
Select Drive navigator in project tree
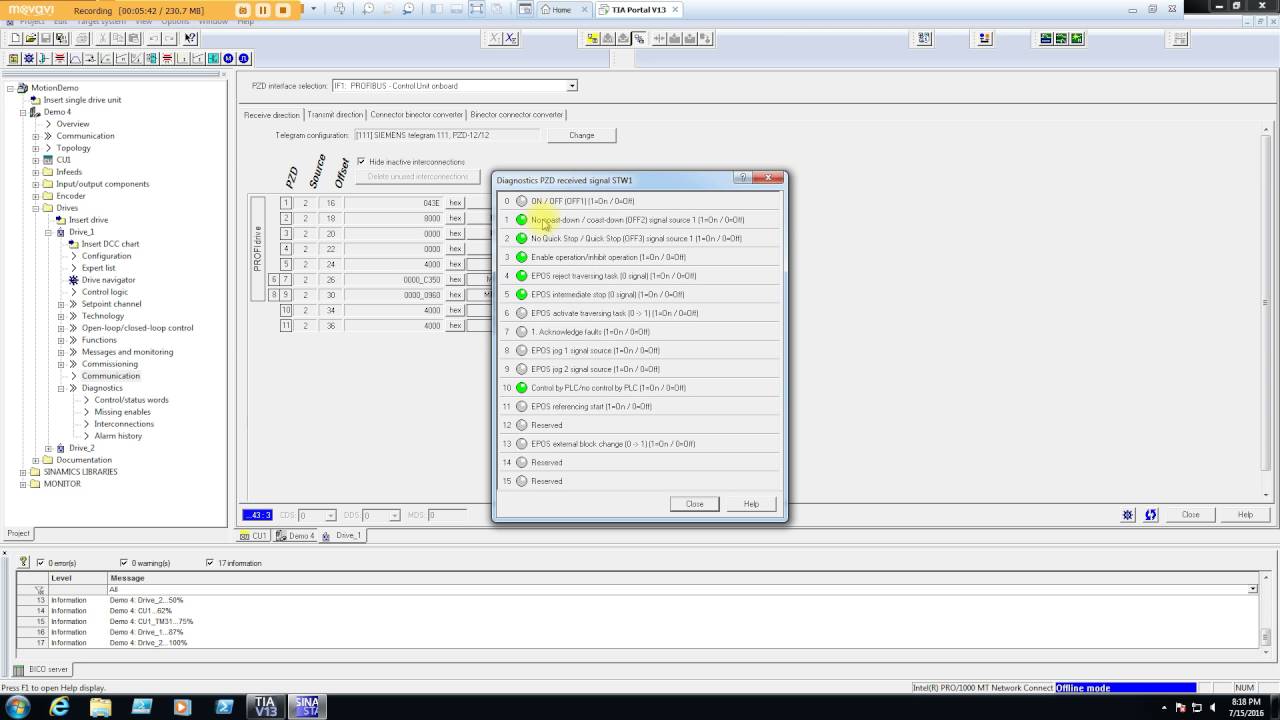(108, 280)
